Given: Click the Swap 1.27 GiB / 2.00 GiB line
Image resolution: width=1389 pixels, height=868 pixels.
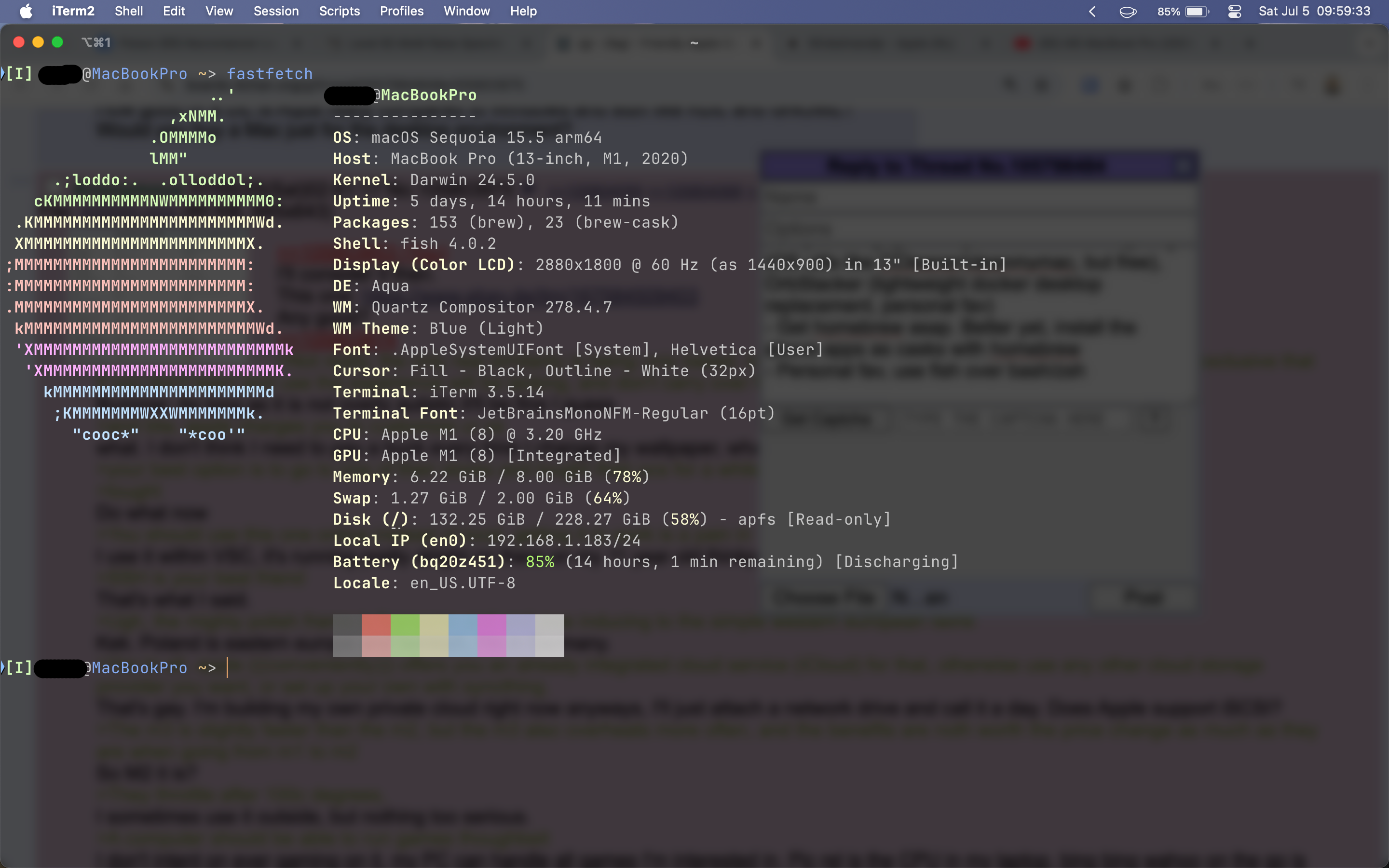Looking at the screenshot, I should pos(481,498).
